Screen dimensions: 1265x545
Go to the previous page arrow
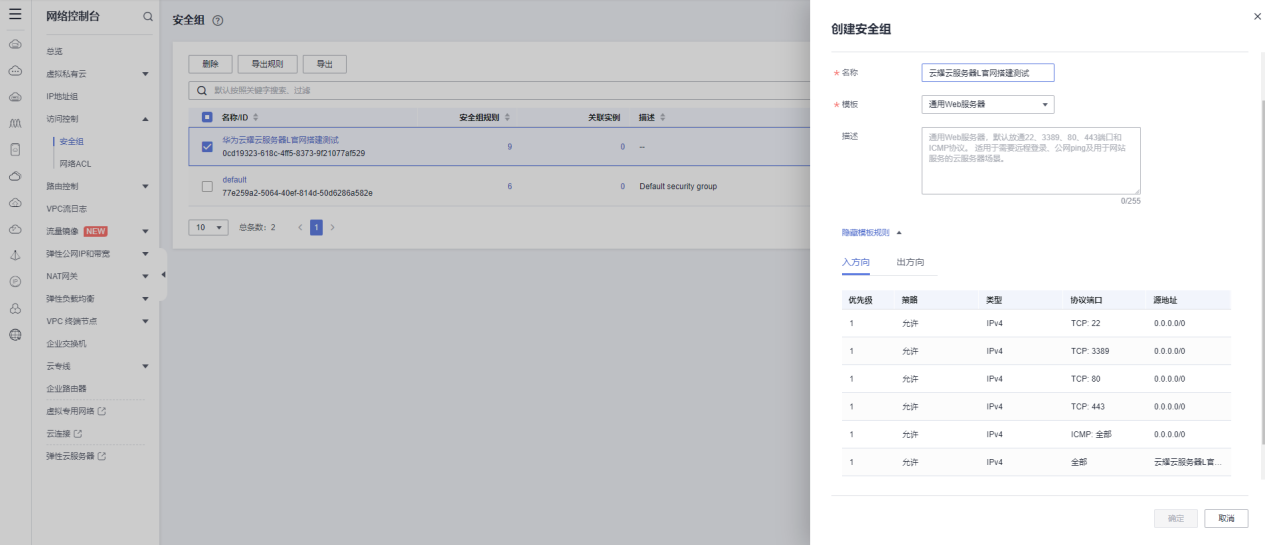click(300, 228)
